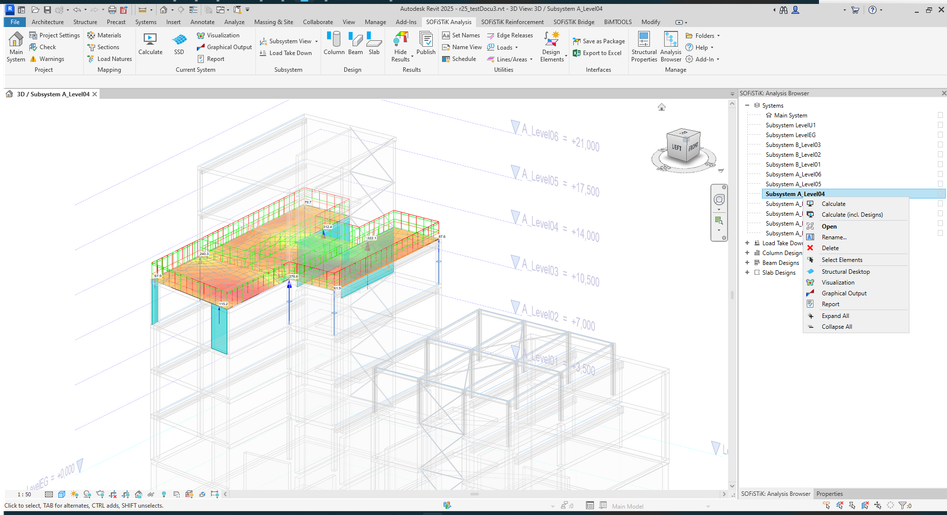Select the Slab design tool

pyautogui.click(x=374, y=44)
